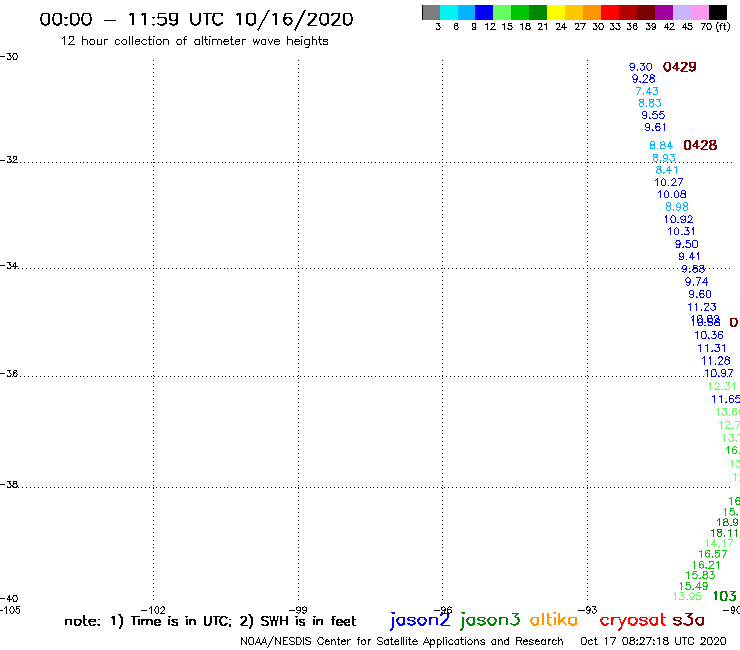Select the dark blue swatch in the legend
740x650 pixels.
pyautogui.click(x=484, y=12)
